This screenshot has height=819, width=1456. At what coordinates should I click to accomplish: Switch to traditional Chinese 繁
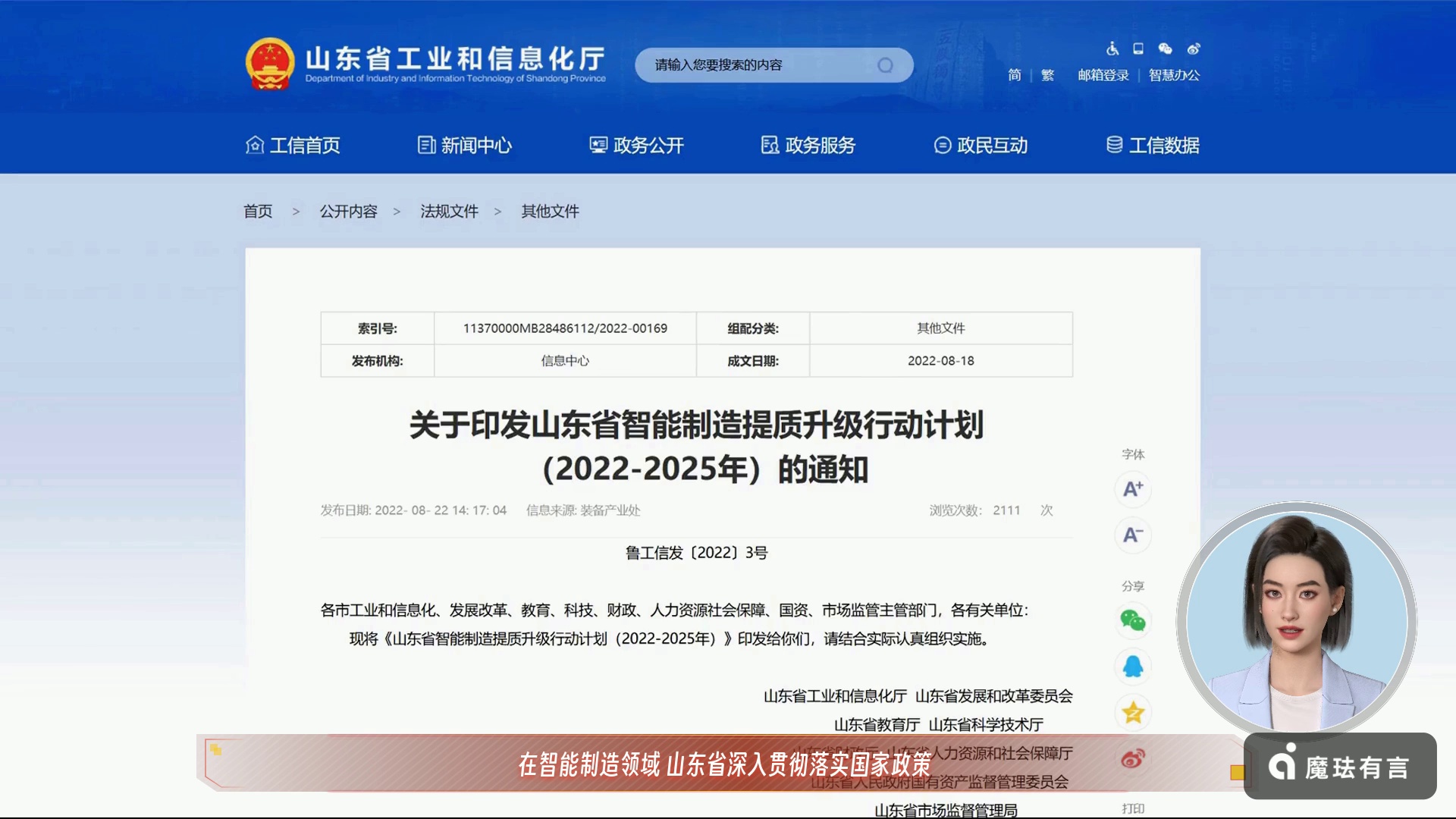pos(1047,75)
